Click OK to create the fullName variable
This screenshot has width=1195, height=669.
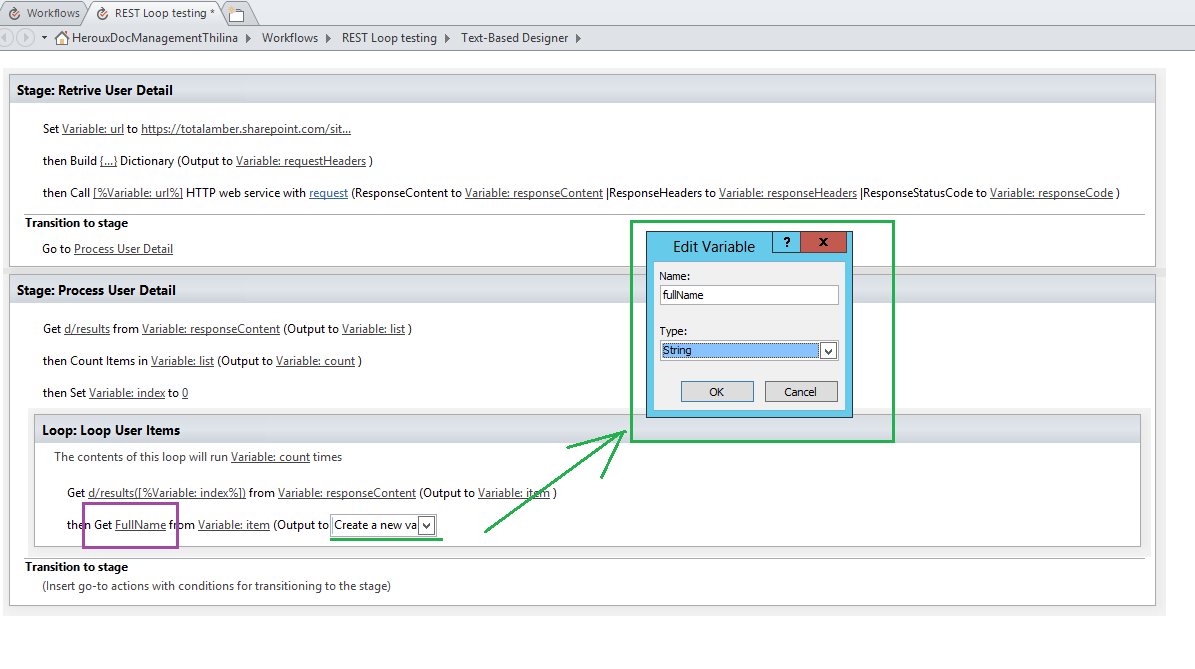tap(717, 391)
